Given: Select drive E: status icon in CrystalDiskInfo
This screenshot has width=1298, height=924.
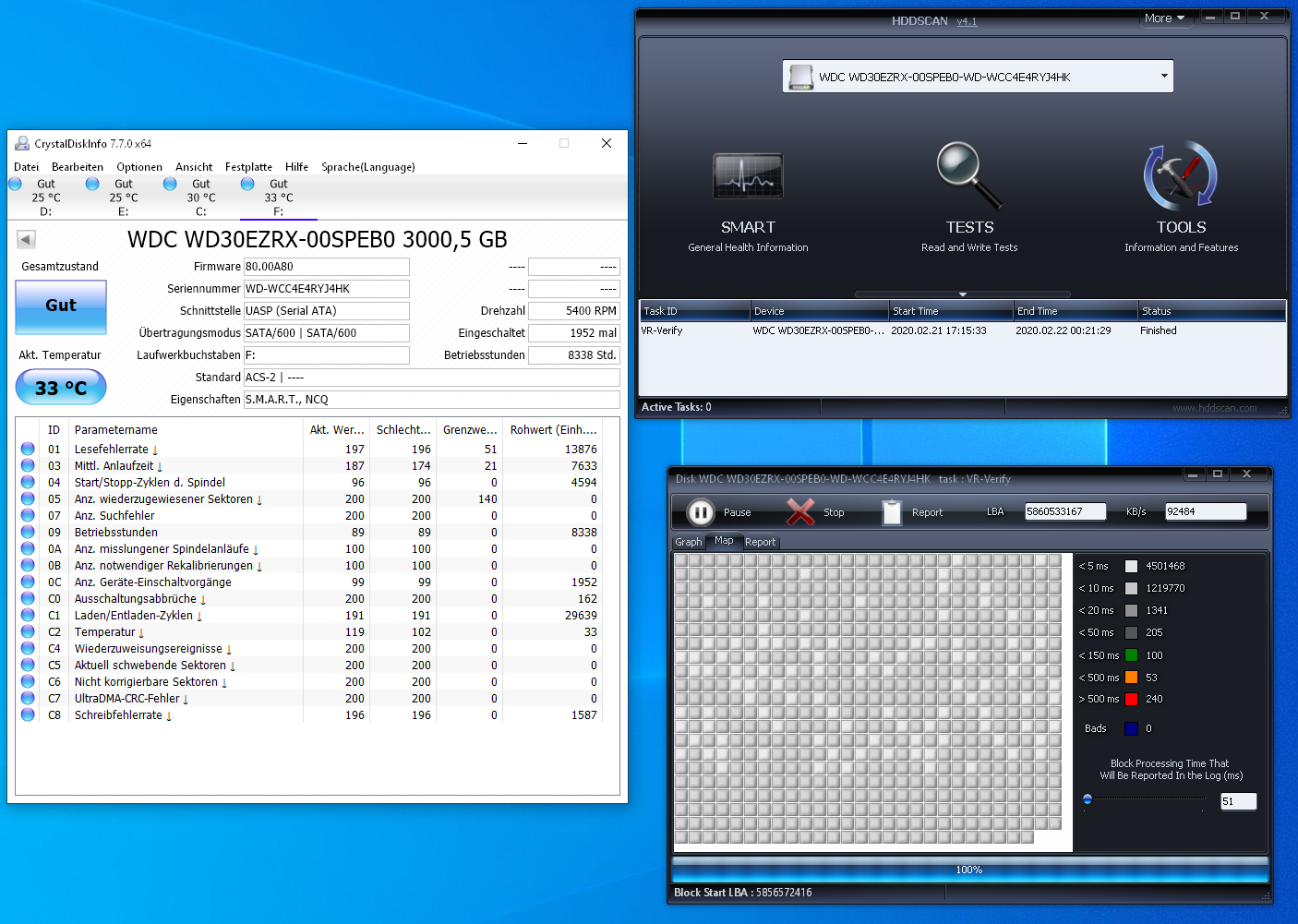Looking at the screenshot, I should [x=92, y=184].
